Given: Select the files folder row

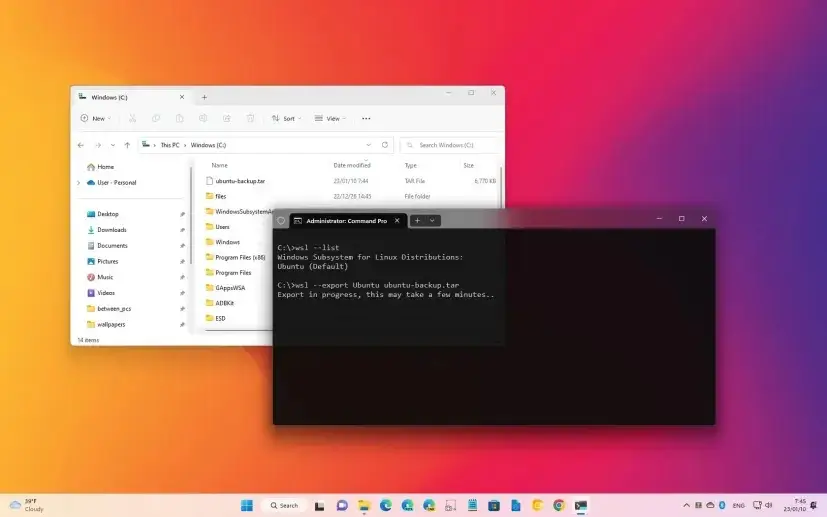Looking at the screenshot, I should pyautogui.click(x=350, y=196).
